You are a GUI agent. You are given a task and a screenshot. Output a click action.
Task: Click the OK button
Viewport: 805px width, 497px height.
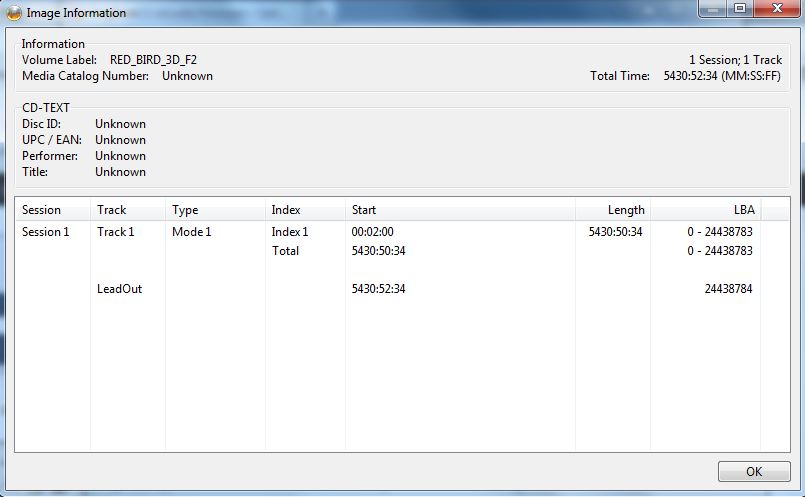point(754,471)
